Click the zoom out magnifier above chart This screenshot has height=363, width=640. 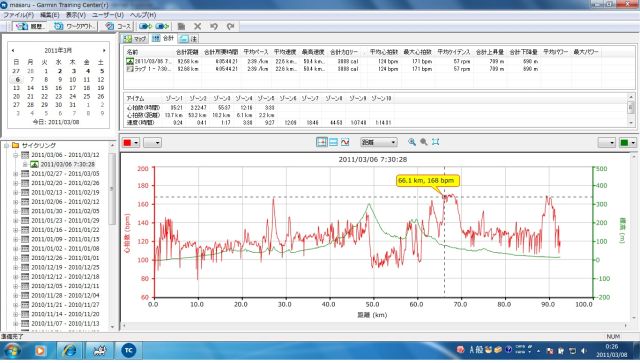coord(424,142)
